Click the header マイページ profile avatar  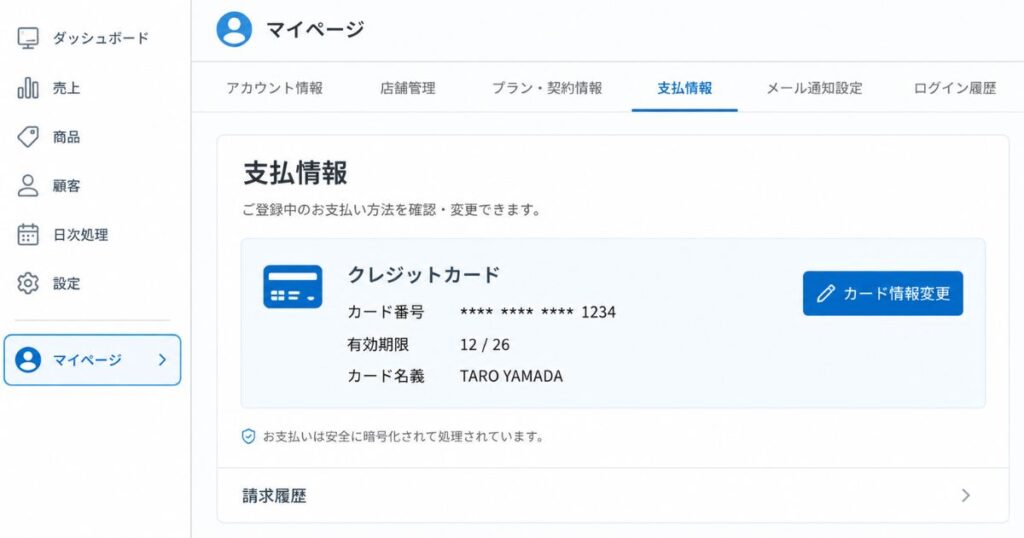[x=234, y=29]
